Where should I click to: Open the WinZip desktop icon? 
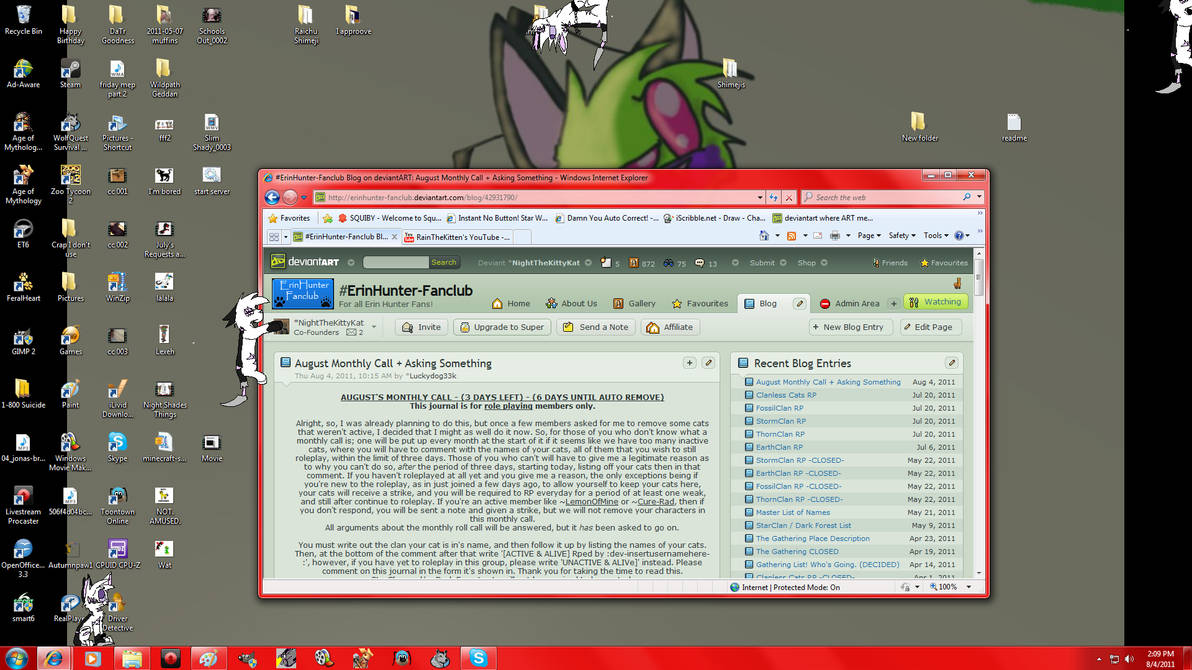pyautogui.click(x=116, y=287)
